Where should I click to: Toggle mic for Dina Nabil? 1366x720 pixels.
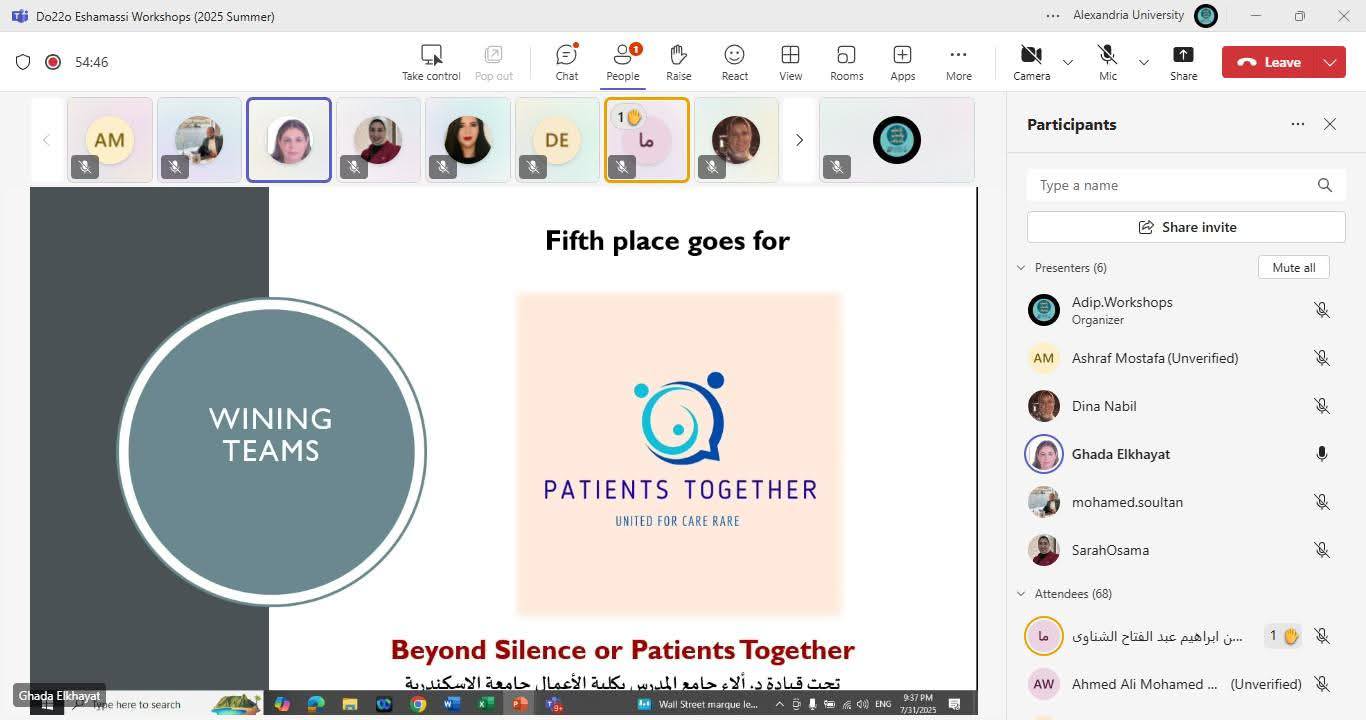[1321, 406]
